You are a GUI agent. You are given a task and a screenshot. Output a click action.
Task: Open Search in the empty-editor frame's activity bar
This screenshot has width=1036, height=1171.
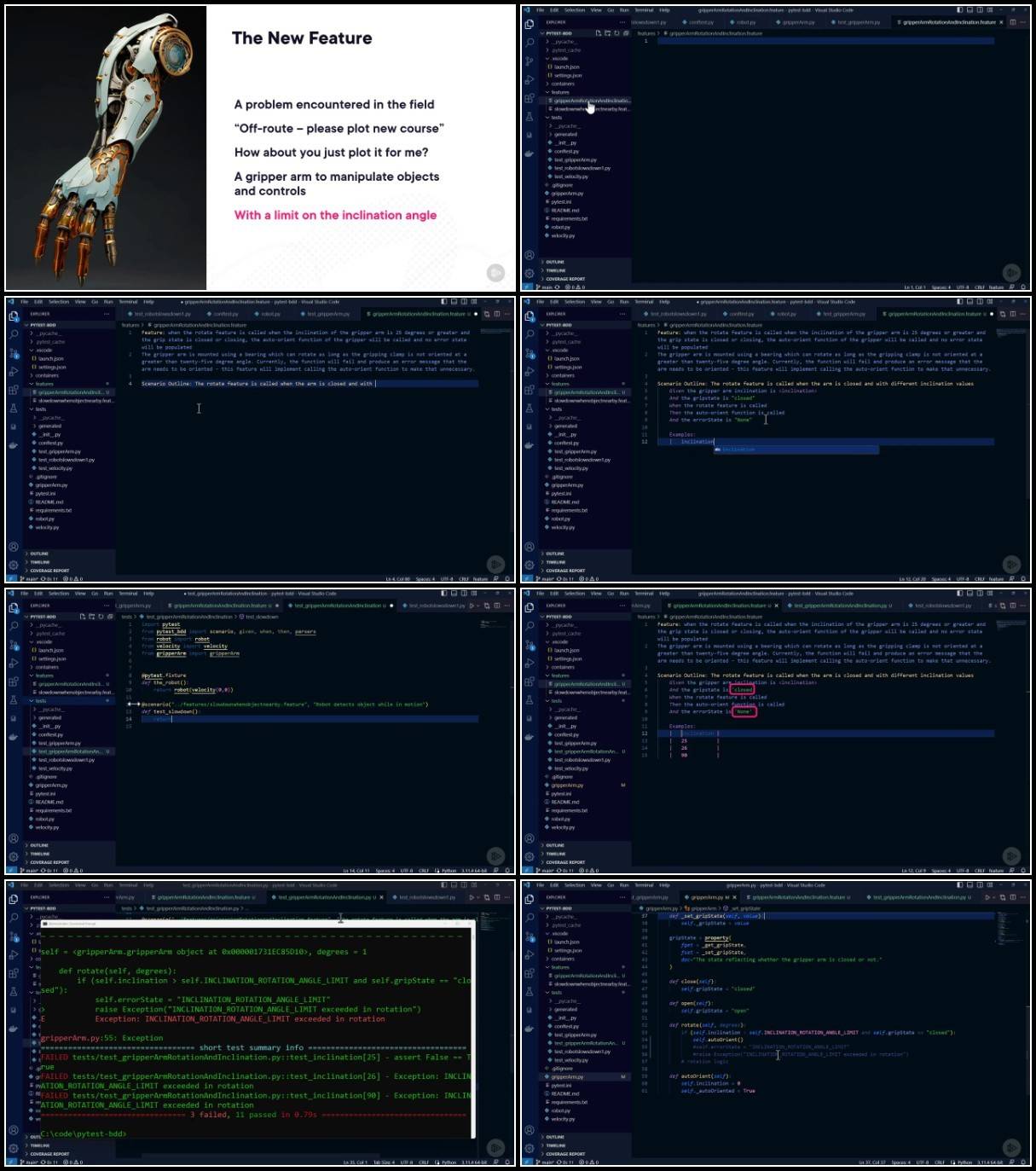530,43
